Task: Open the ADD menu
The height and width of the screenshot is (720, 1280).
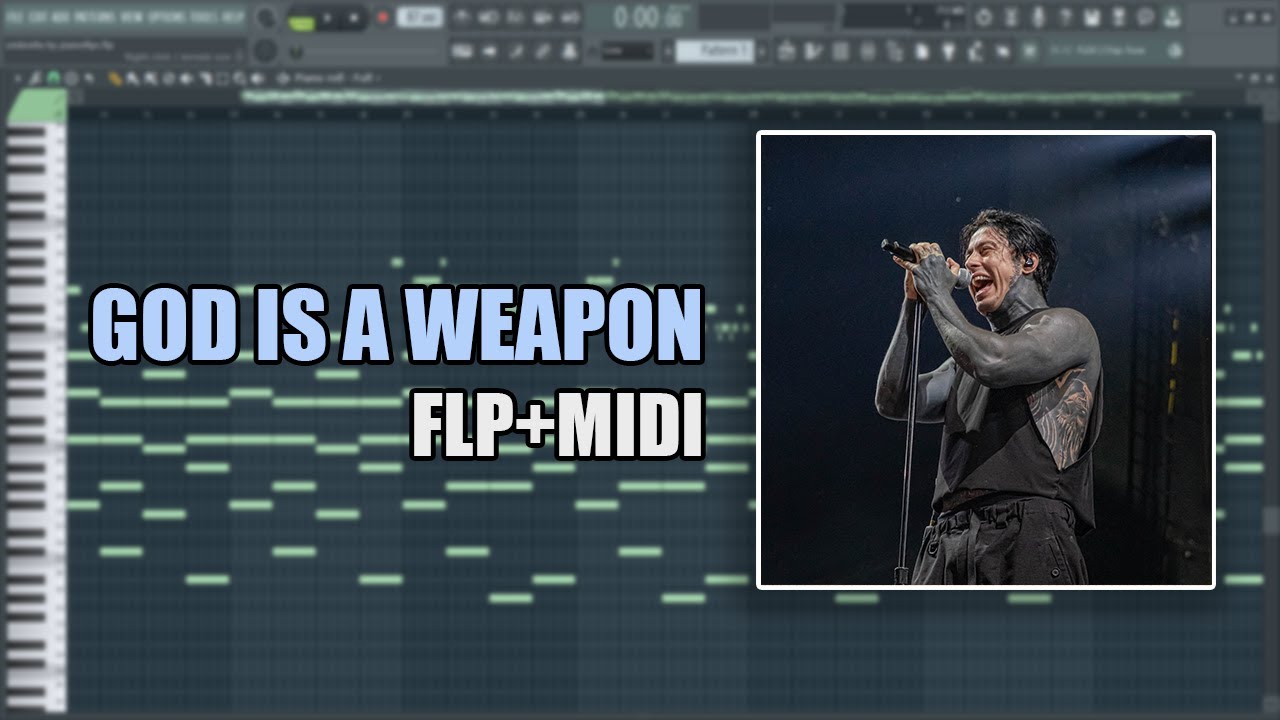Action: pyautogui.click(x=60, y=17)
